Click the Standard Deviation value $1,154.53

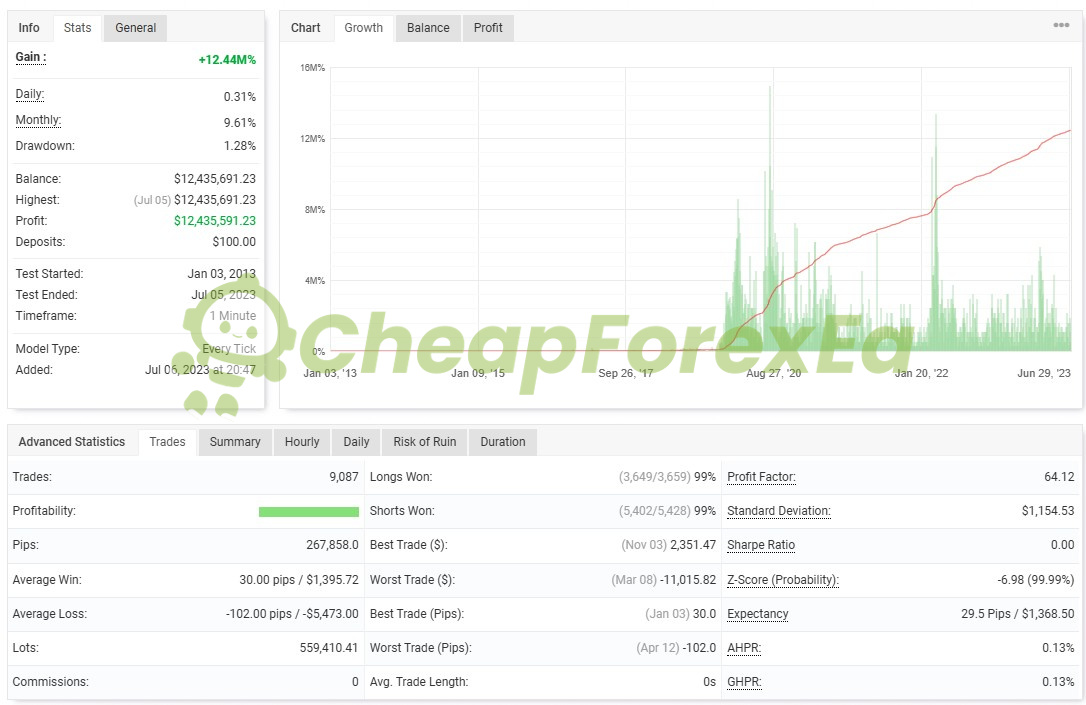point(1048,511)
